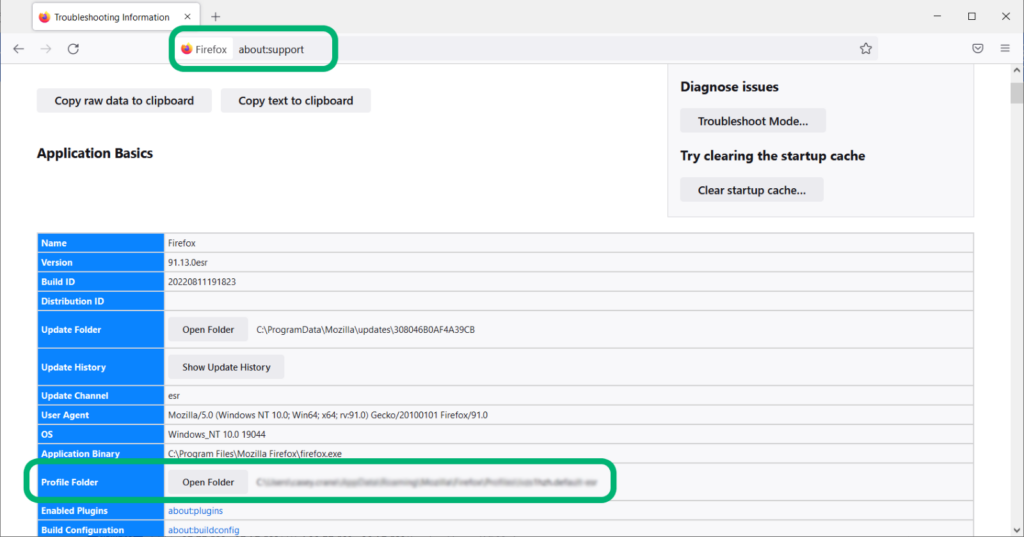Open Folder for Update Folder row
This screenshot has height=537, width=1024.
point(208,329)
